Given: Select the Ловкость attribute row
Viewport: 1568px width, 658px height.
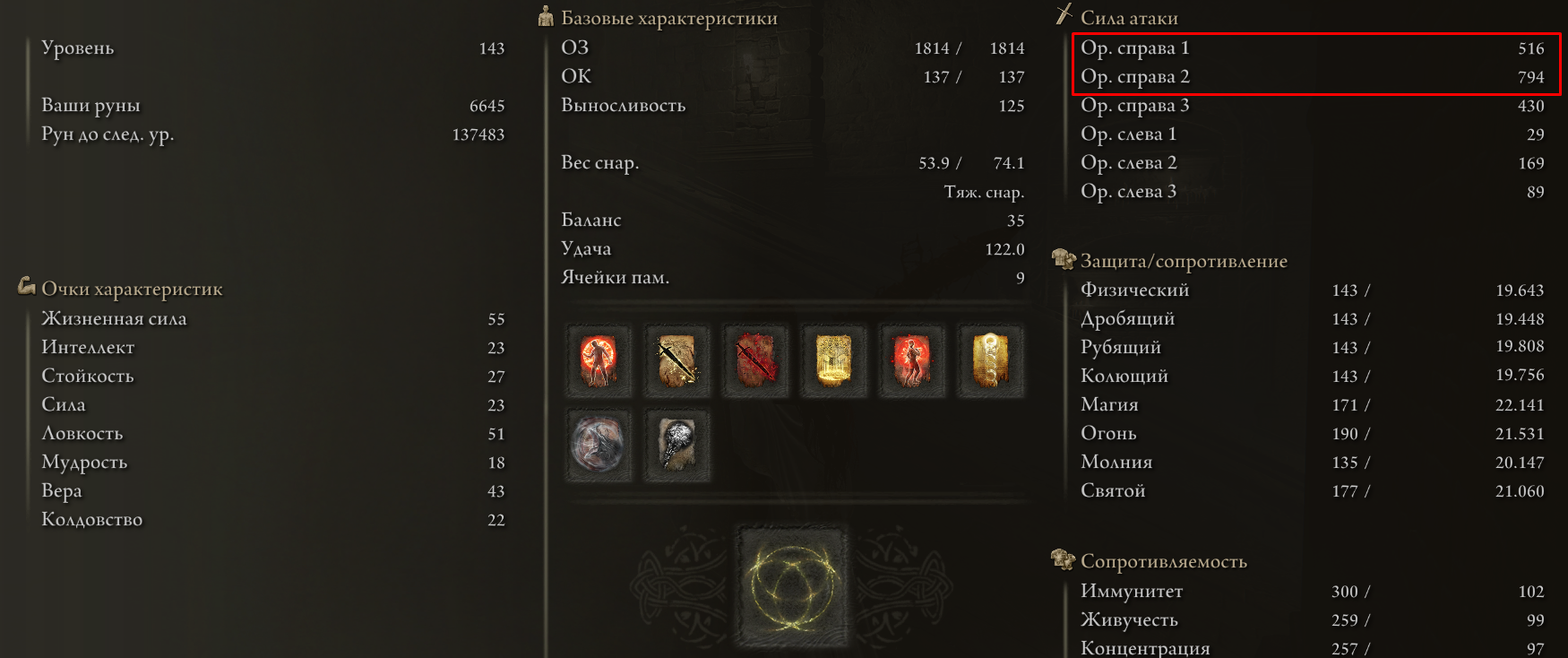Looking at the screenshot, I should click(273, 434).
